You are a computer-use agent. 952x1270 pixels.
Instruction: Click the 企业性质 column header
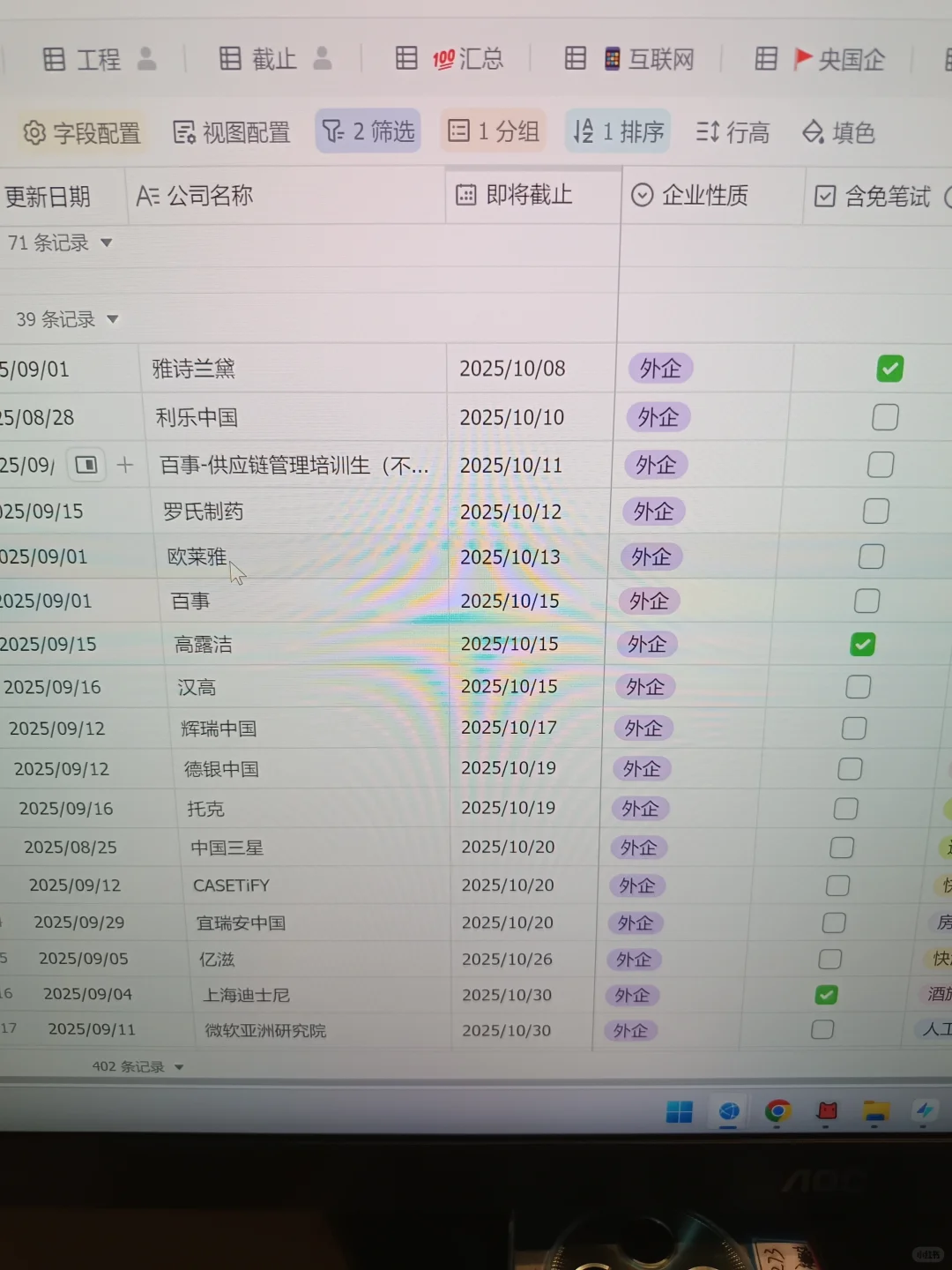pos(713,196)
